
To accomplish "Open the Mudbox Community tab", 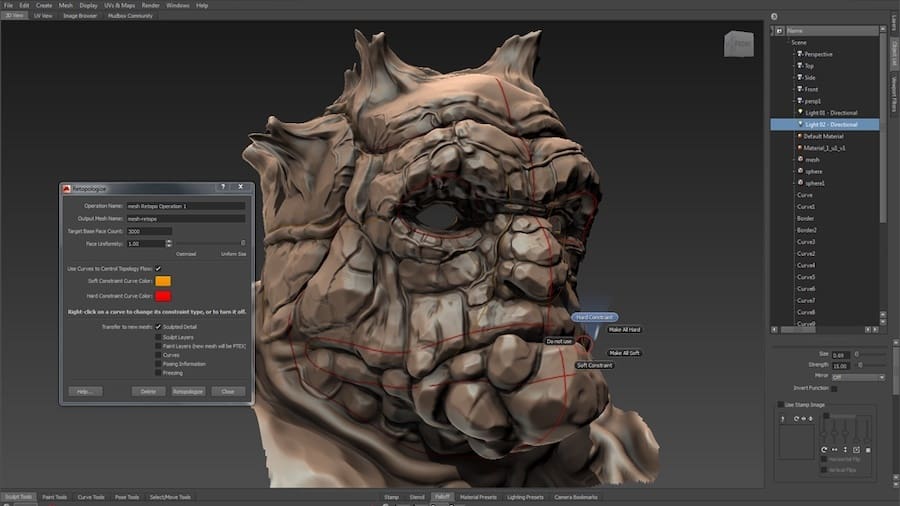I will [x=130, y=15].
